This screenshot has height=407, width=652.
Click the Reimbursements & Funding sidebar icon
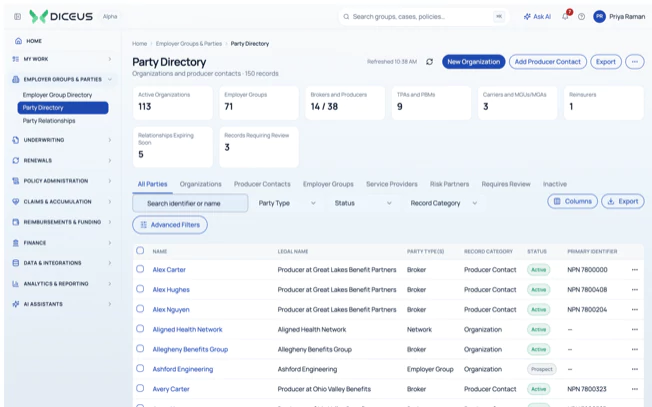[16, 222]
